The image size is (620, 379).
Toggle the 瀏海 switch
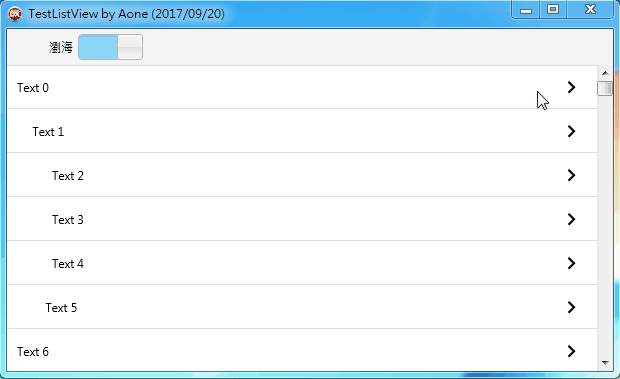click(x=110, y=47)
